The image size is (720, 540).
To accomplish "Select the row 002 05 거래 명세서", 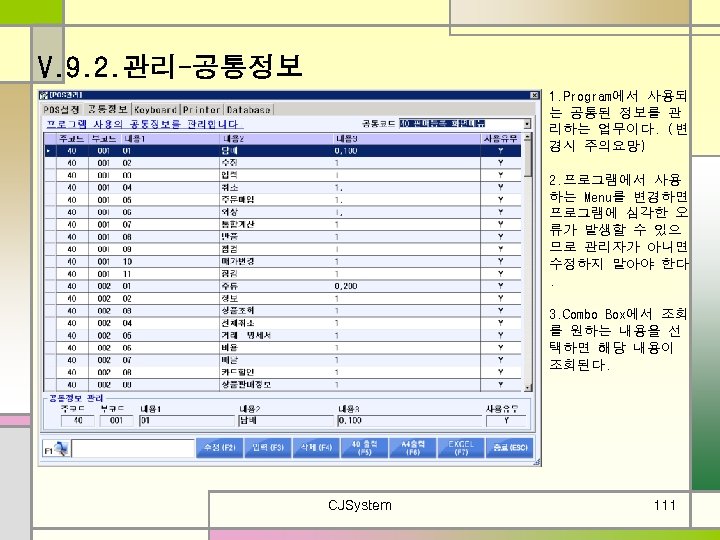I will click(283, 336).
